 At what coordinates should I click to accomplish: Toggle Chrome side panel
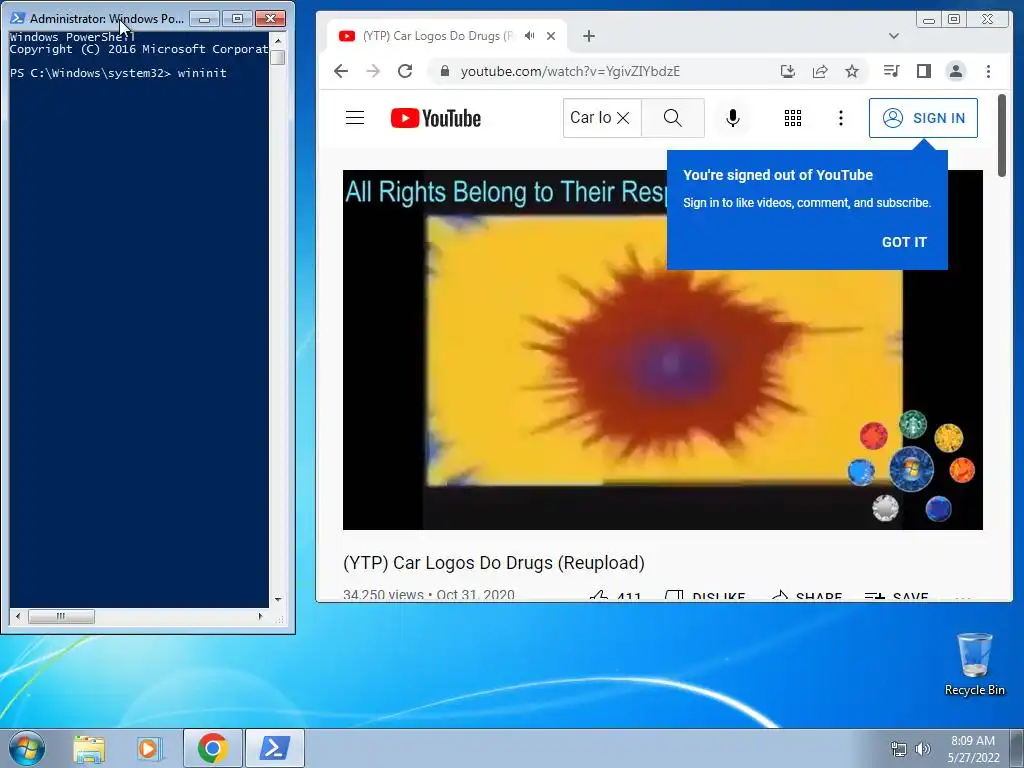tap(923, 71)
